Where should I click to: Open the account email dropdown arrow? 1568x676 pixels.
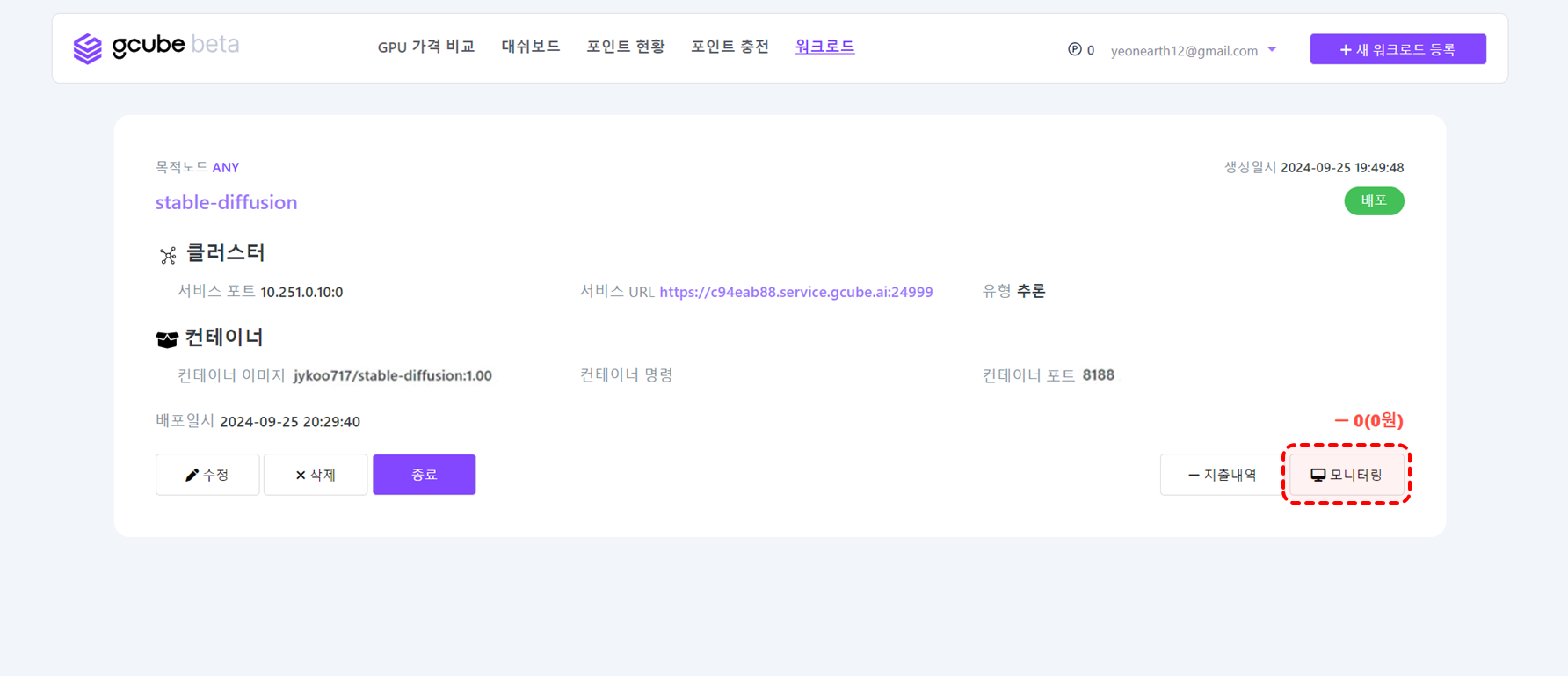(1272, 50)
